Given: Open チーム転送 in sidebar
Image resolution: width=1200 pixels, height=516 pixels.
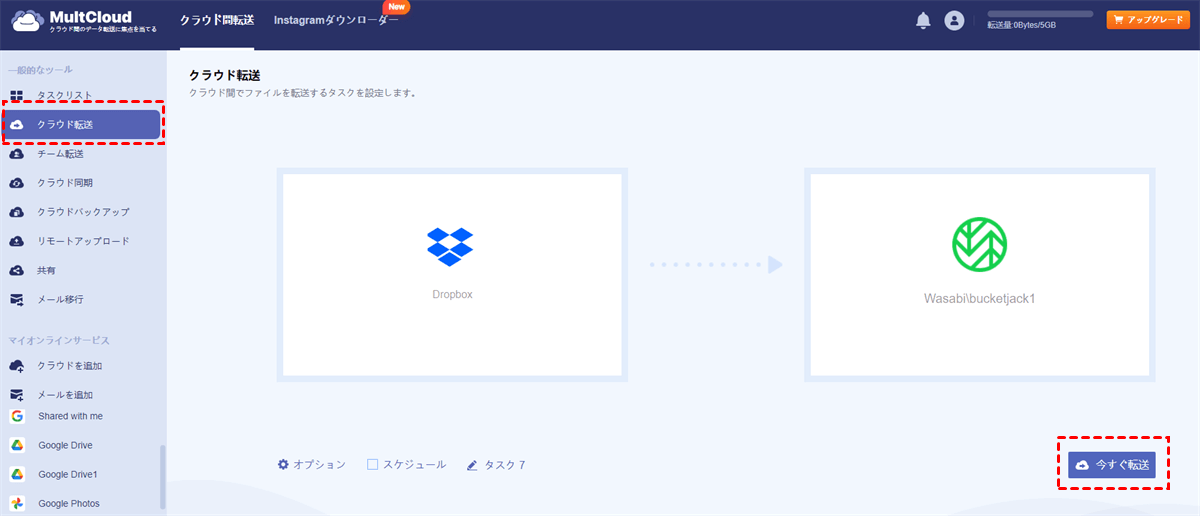Looking at the screenshot, I should (x=60, y=154).
